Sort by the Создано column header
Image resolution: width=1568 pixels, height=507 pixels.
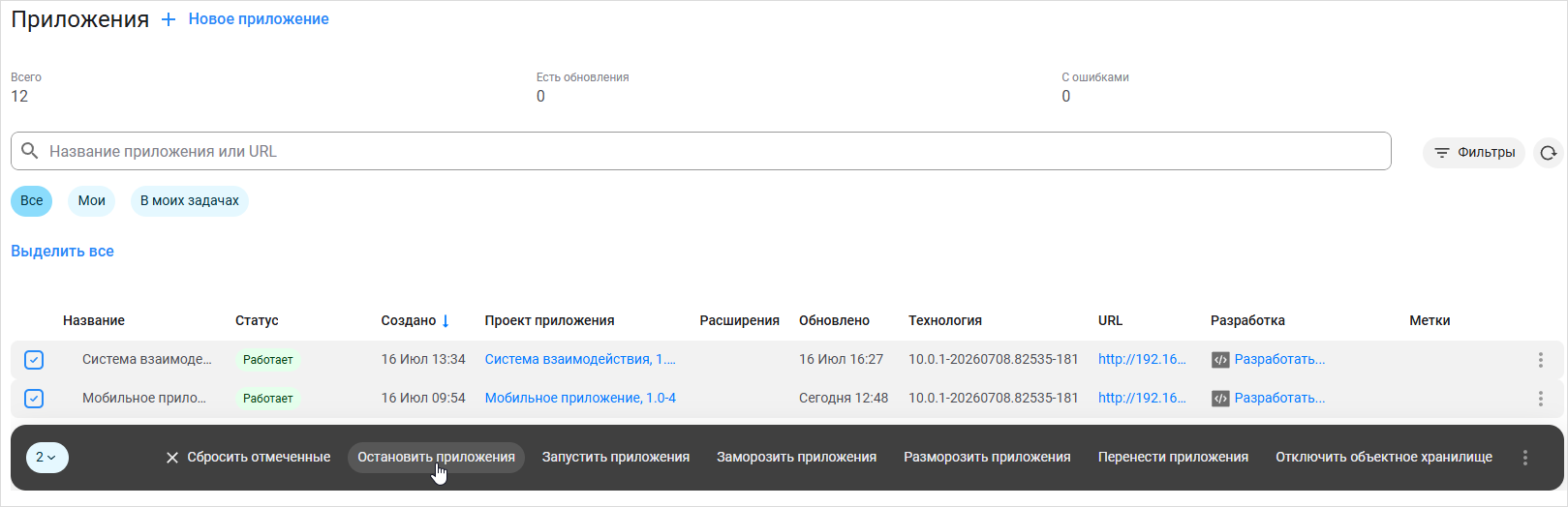[x=409, y=321]
